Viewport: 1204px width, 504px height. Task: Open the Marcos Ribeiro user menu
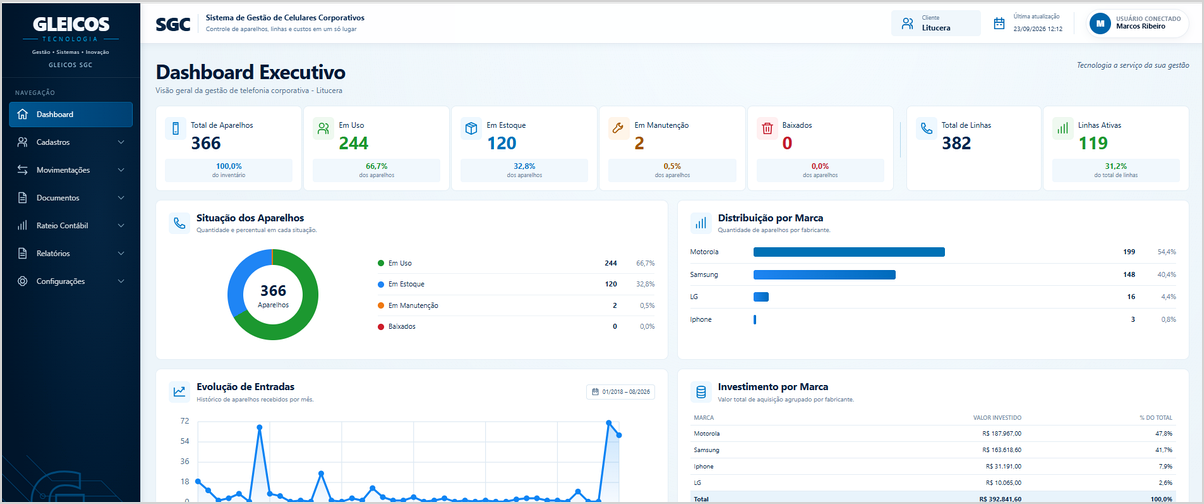coord(1138,23)
